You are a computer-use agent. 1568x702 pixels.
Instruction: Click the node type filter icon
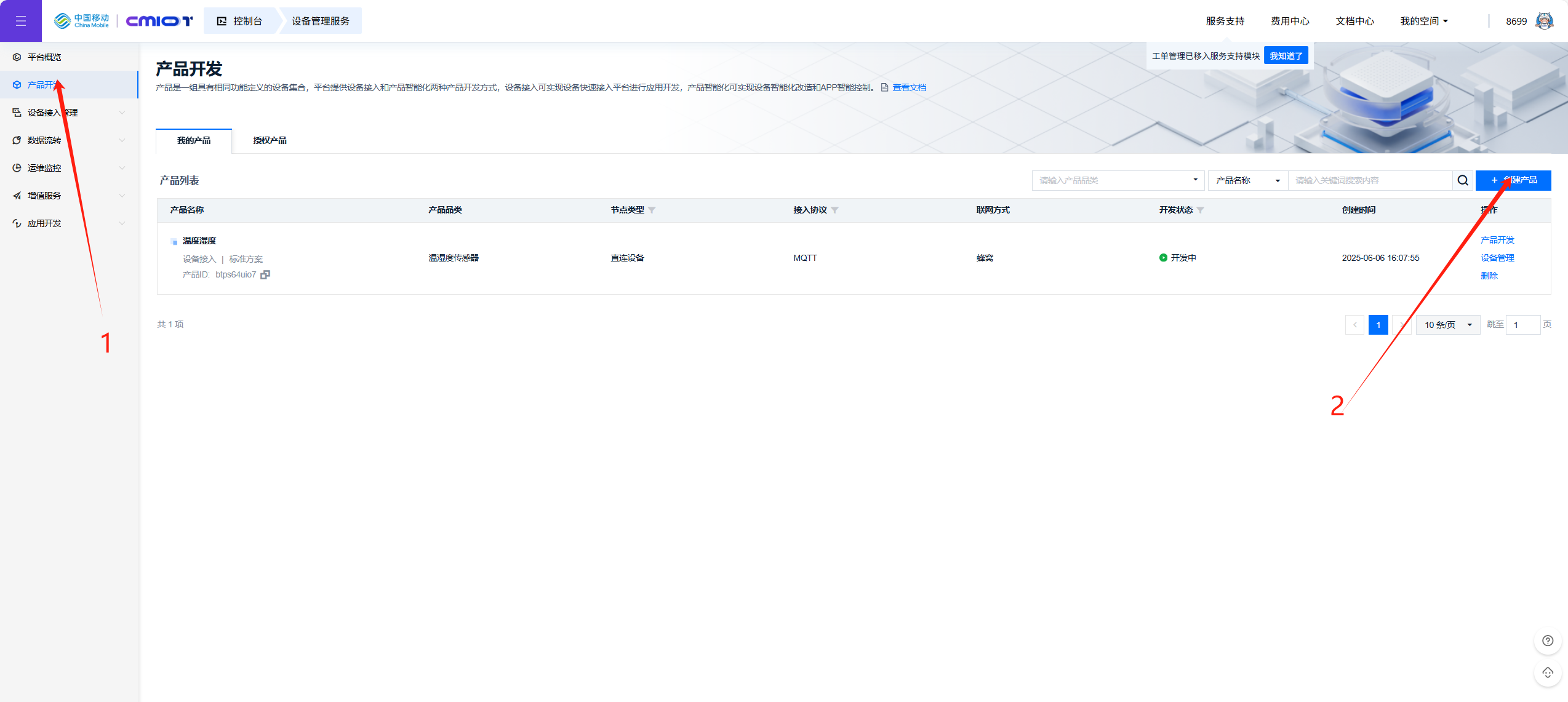pos(652,210)
